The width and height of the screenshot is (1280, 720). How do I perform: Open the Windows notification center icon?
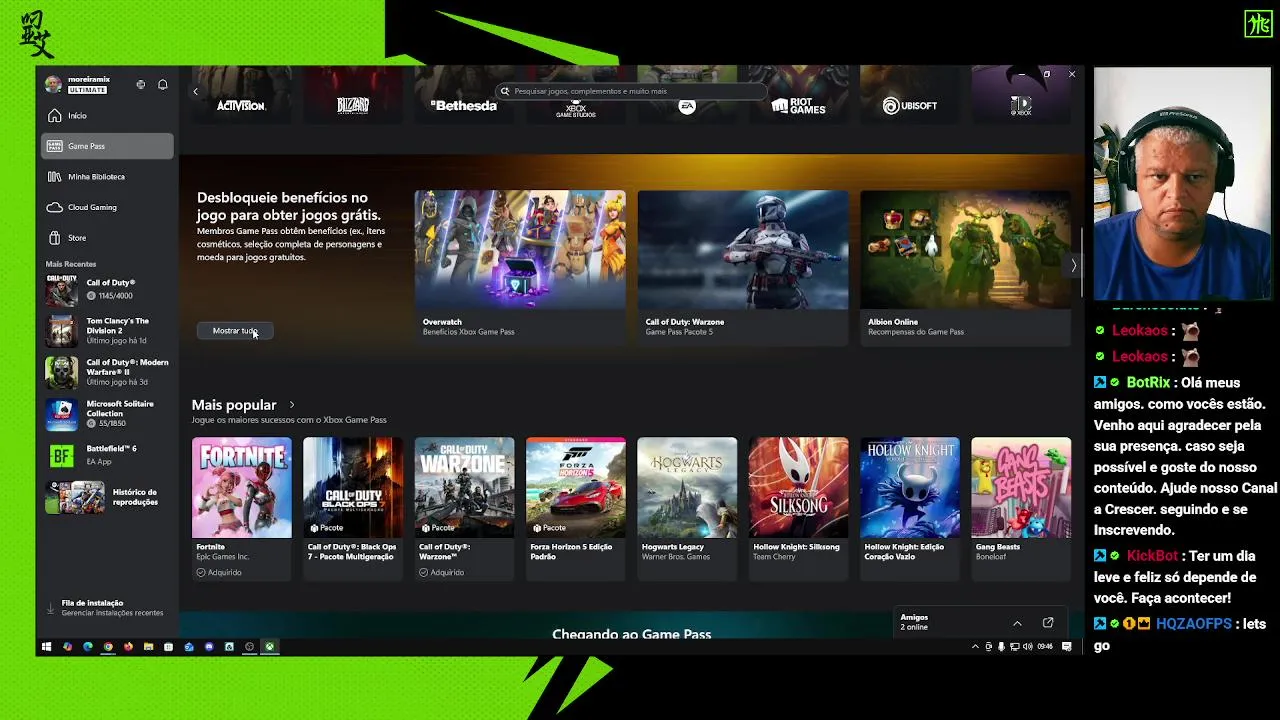pos(1067,647)
